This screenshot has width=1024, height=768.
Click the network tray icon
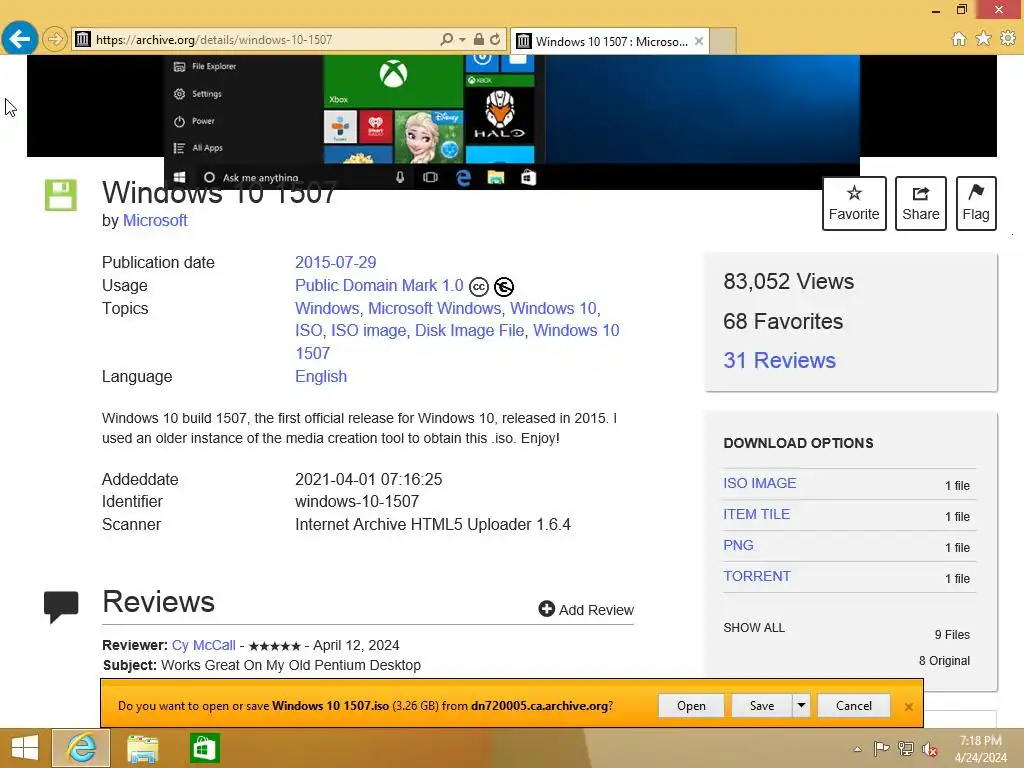click(x=906, y=748)
